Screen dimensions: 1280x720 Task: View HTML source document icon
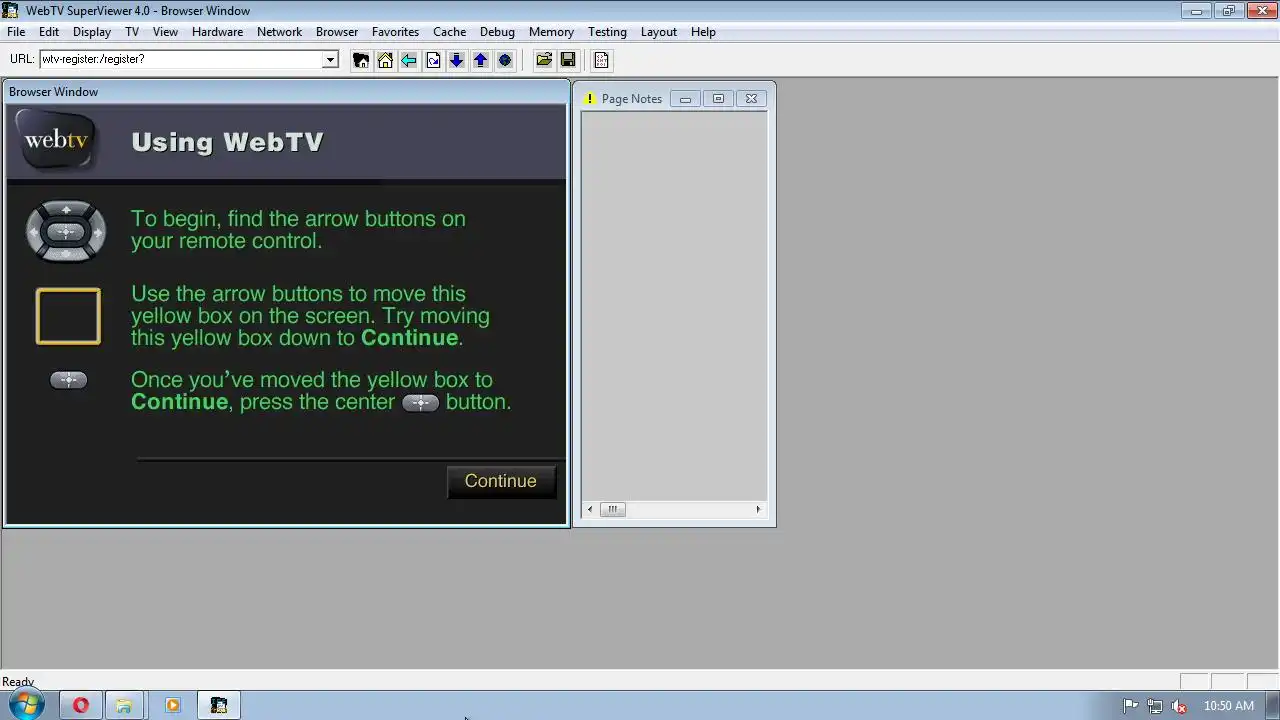click(x=601, y=60)
